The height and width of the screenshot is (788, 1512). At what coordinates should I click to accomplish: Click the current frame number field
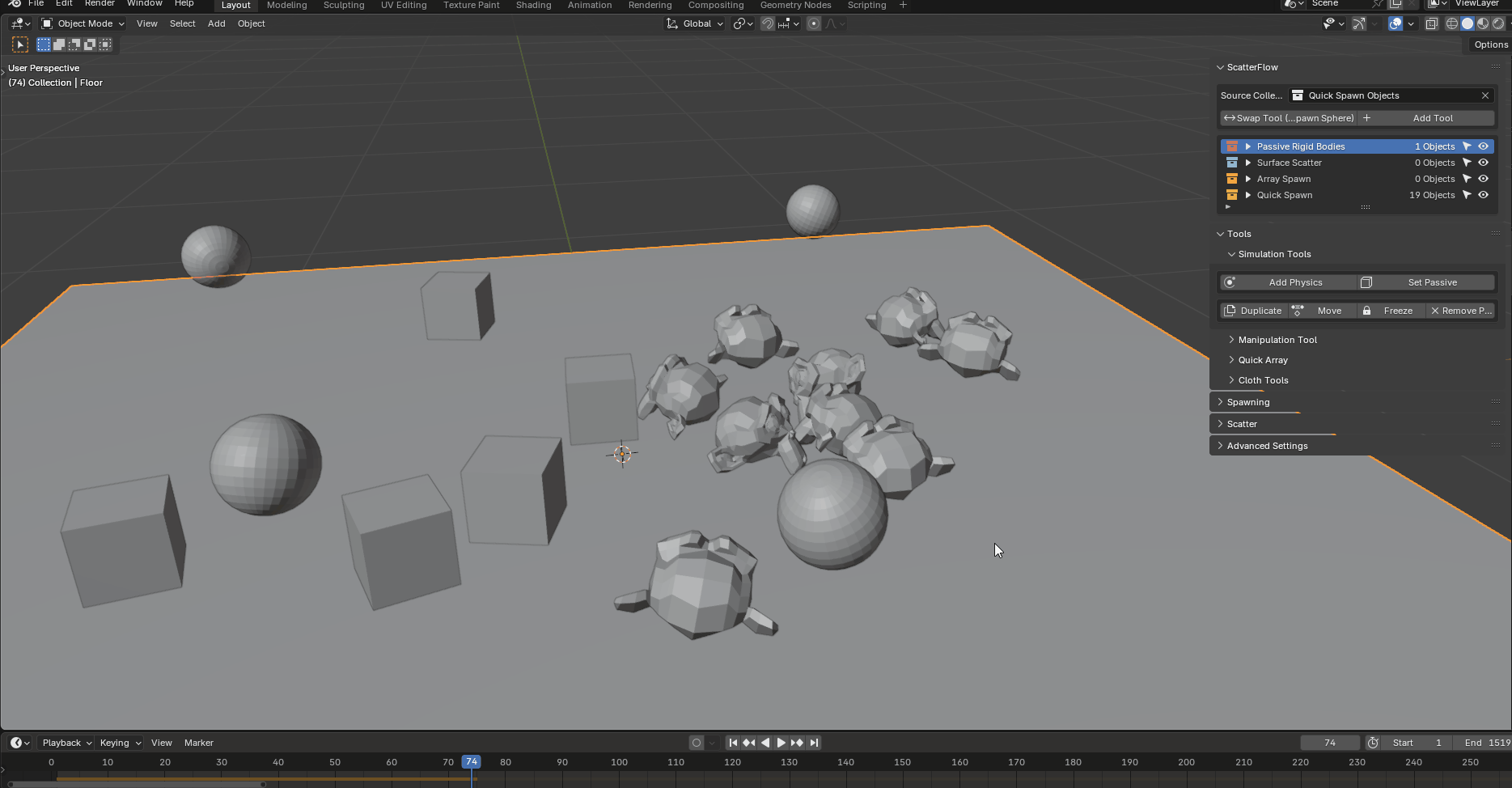pyautogui.click(x=1329, y=743)
